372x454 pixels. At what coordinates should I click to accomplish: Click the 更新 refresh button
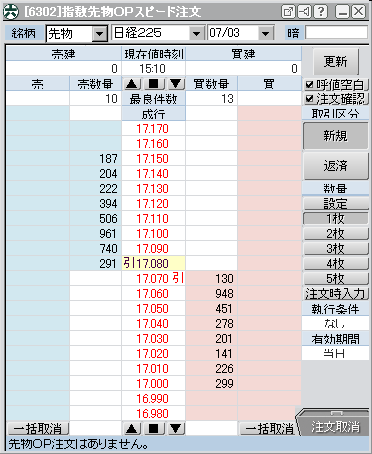click(336, 62)
